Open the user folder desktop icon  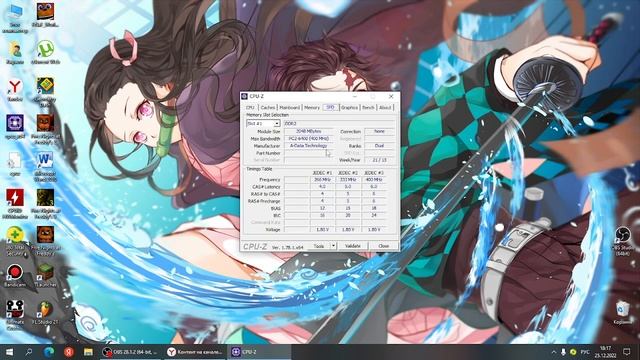pyautogui.click(x=15, y=53)
